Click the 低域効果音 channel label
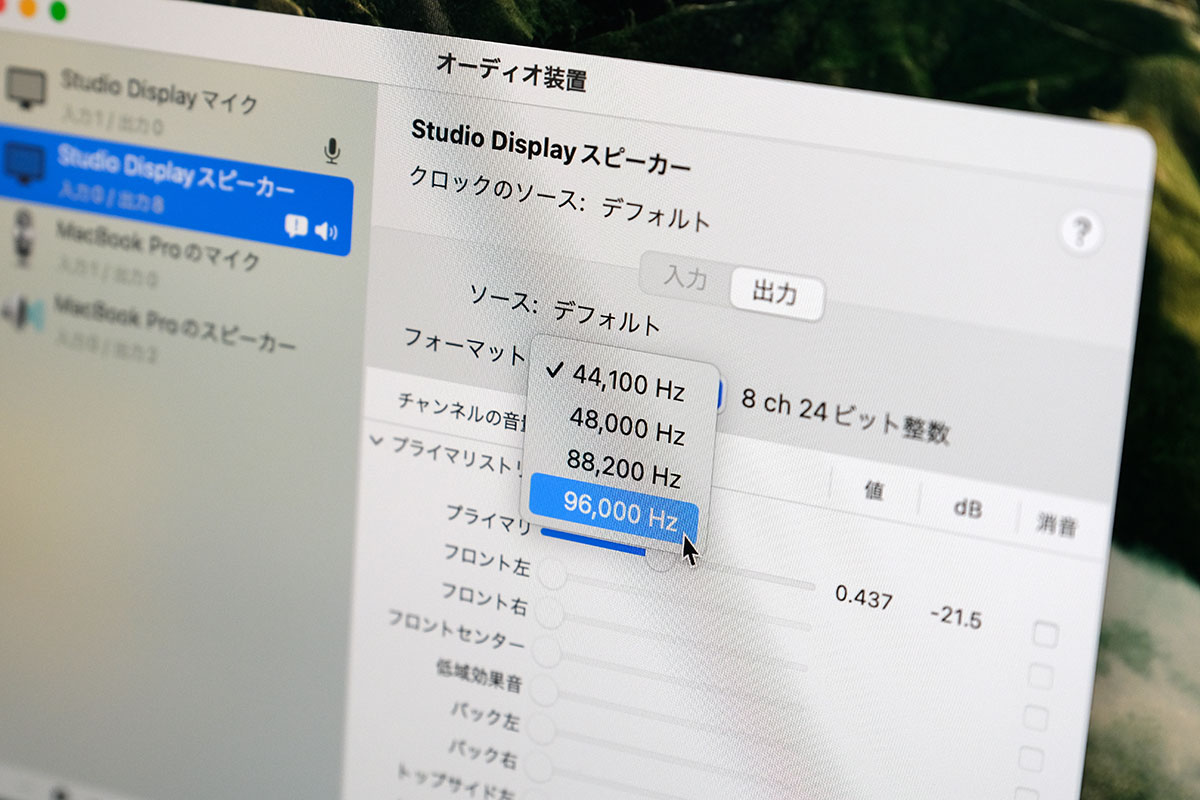Viewport: 1200px width, 800px height. [479, 675]
